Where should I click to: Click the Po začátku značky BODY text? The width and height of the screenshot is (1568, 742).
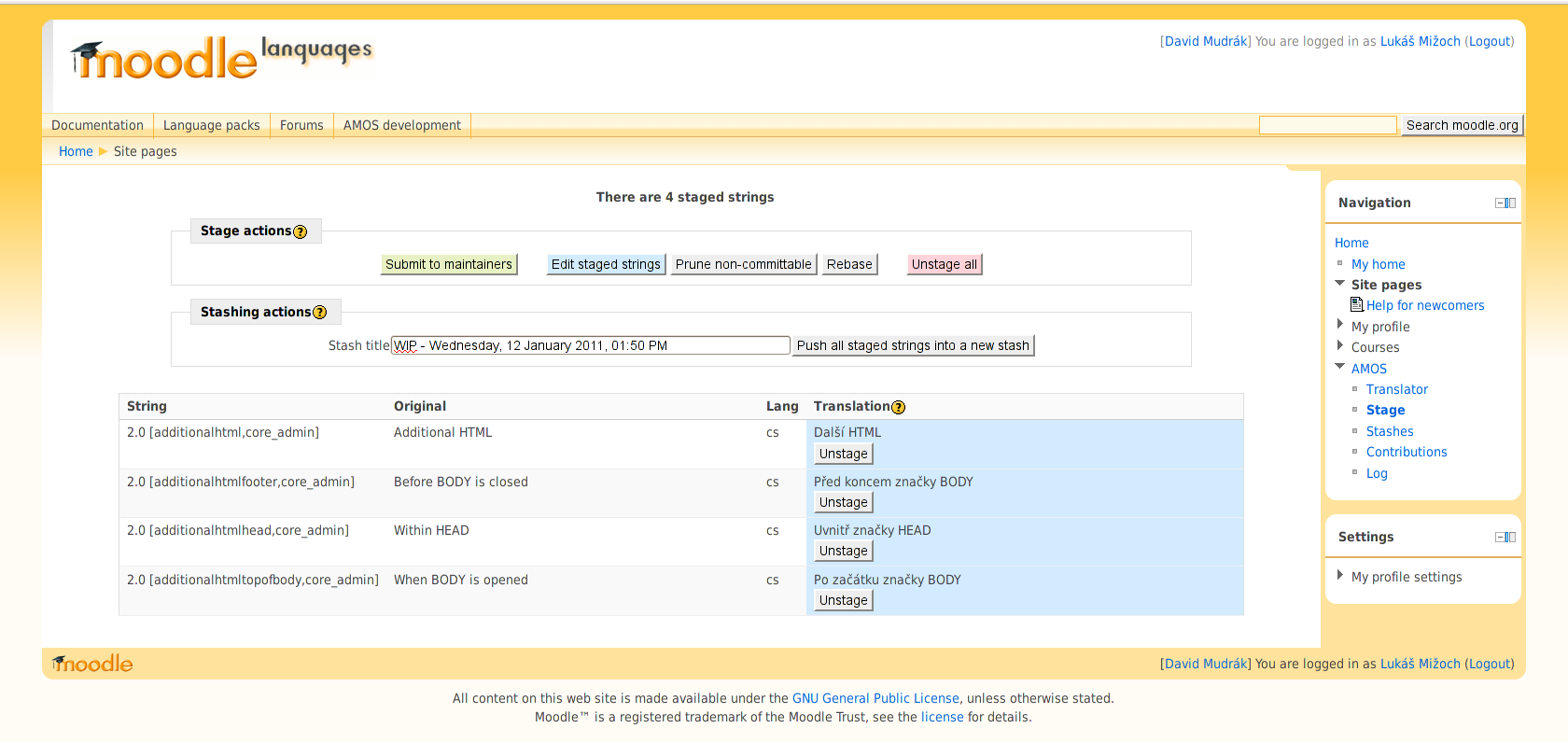click(x=887, y=580)
